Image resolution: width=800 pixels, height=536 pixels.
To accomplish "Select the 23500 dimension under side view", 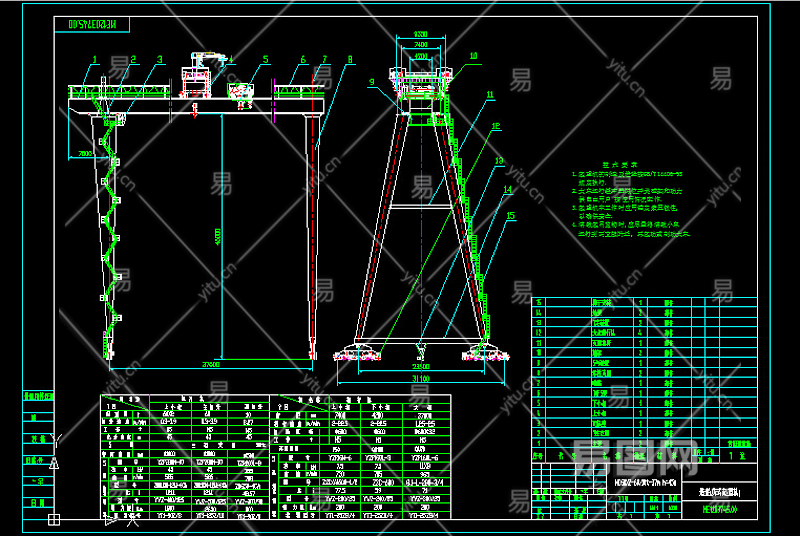I will click(x=421, y=367).
